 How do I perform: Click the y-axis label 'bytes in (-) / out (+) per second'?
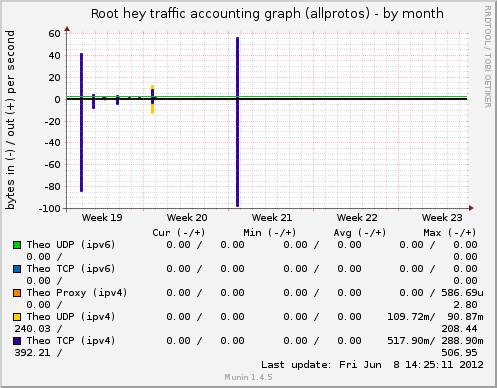(10, 120)
